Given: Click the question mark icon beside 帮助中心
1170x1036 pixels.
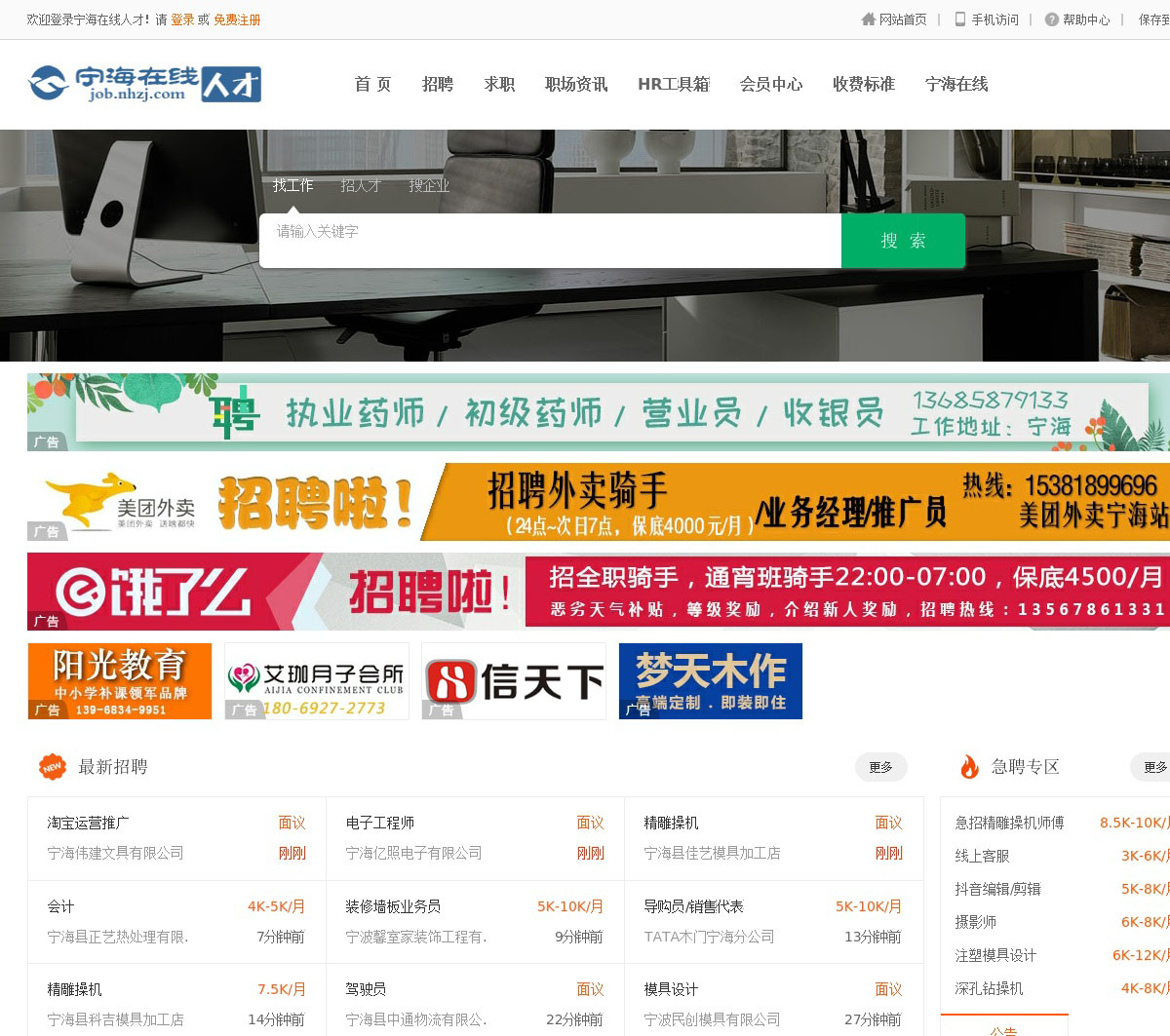Looking at the screenshot, I should [1052, 19].
